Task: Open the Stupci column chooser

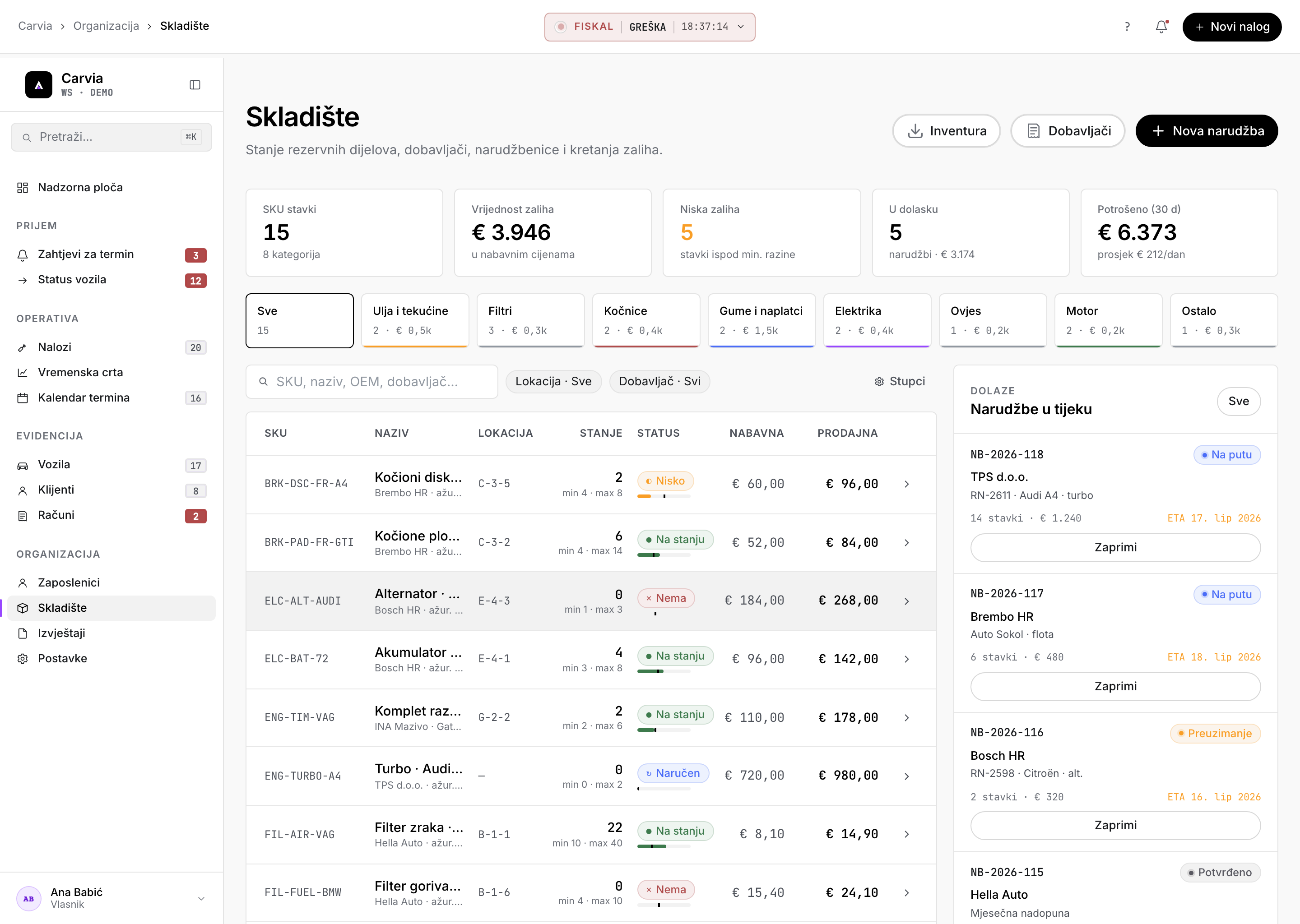Action: click(900, 382)
